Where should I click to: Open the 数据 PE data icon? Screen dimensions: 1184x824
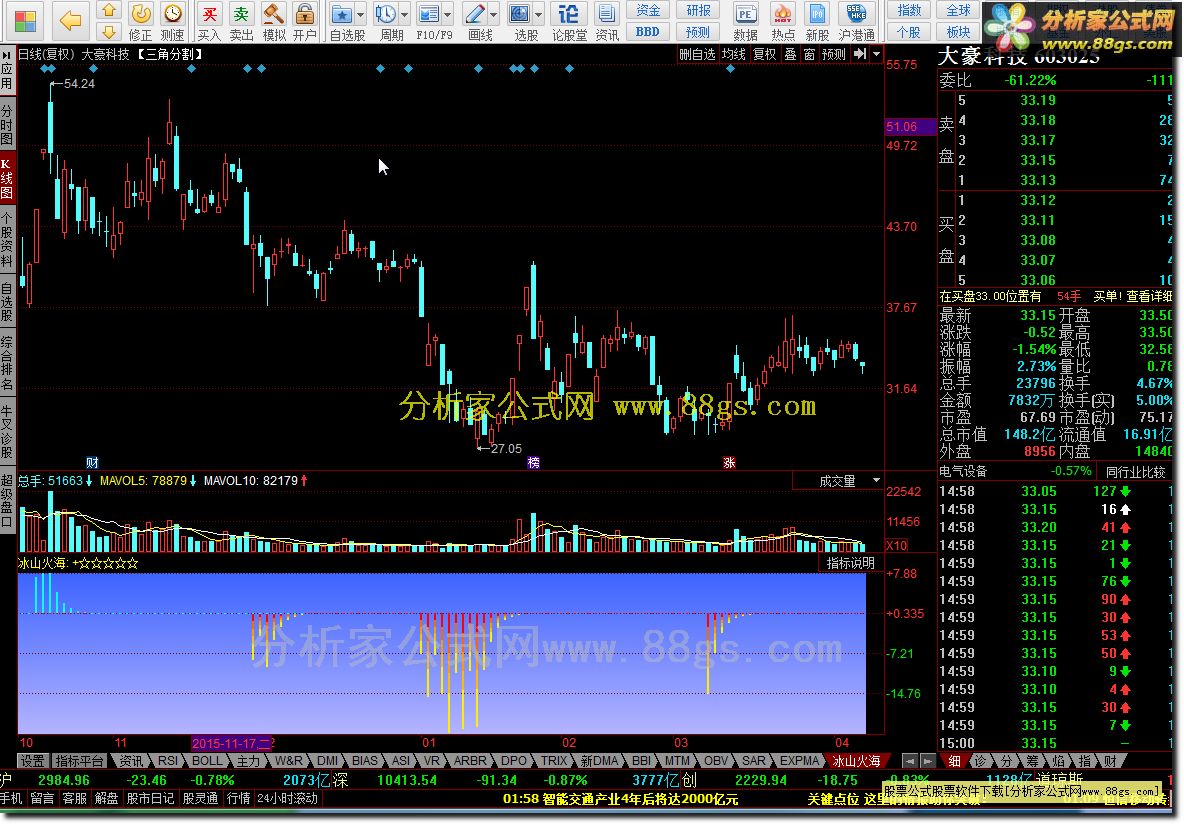745,21
